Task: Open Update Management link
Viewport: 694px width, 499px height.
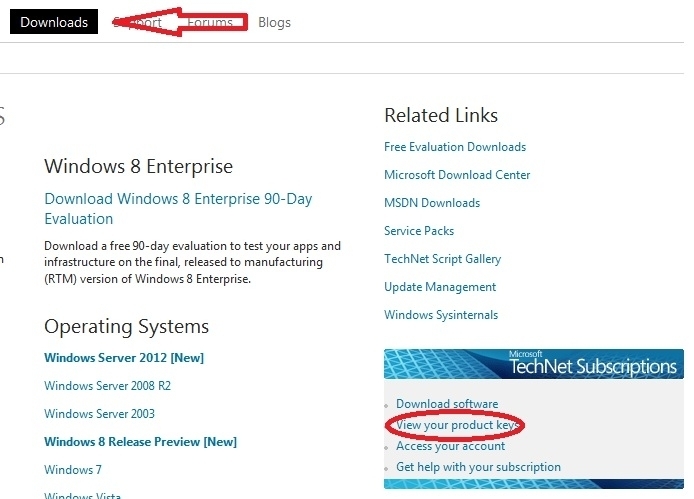Action: [x=440, y=287]
